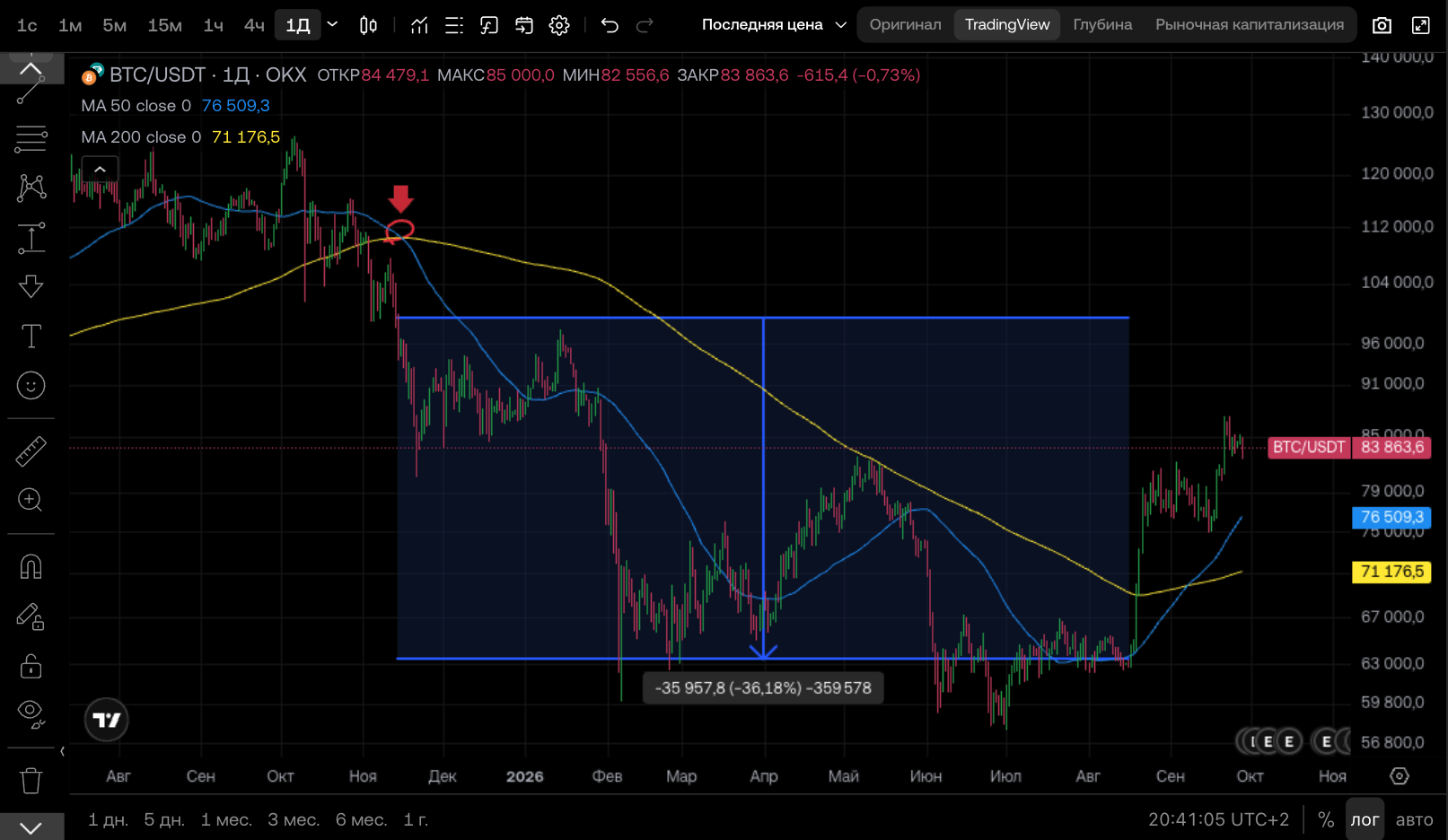Screen dimensions: 1448x840
Task: Collapse the indicator legend chevron
Action: coord(100,170)
